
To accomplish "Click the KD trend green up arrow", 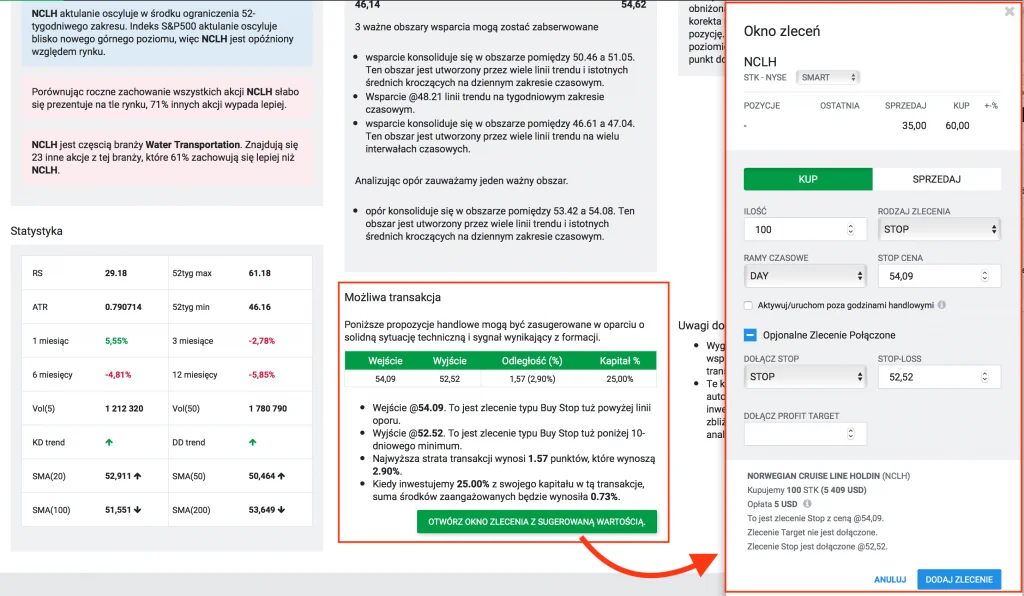I will 109,442.
